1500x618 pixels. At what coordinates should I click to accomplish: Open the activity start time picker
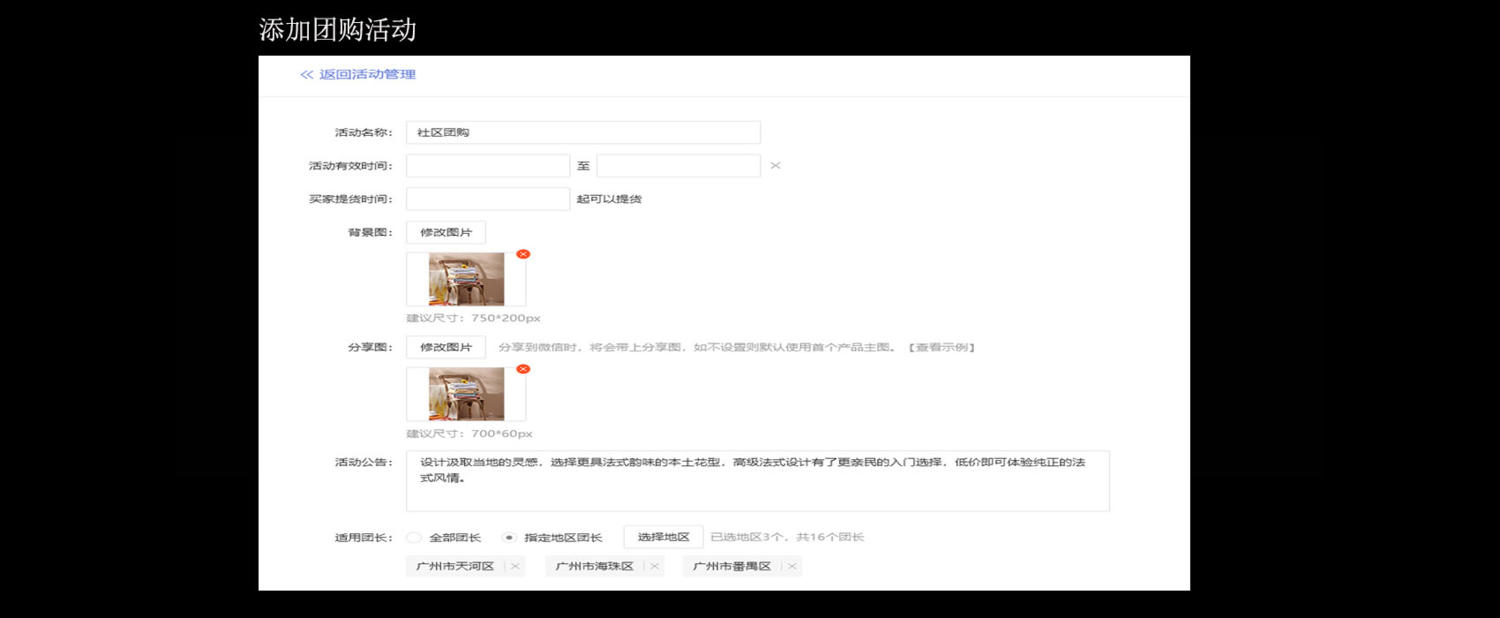(488, 166)
